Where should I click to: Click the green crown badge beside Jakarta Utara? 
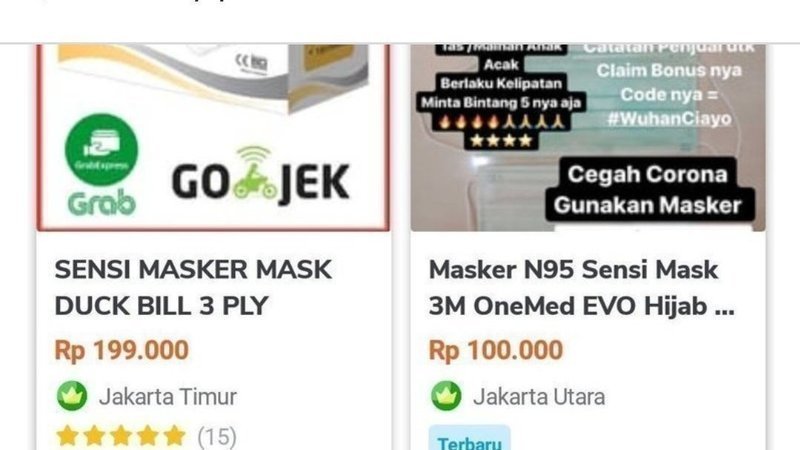pyautogui.click(x=446, y=396)
